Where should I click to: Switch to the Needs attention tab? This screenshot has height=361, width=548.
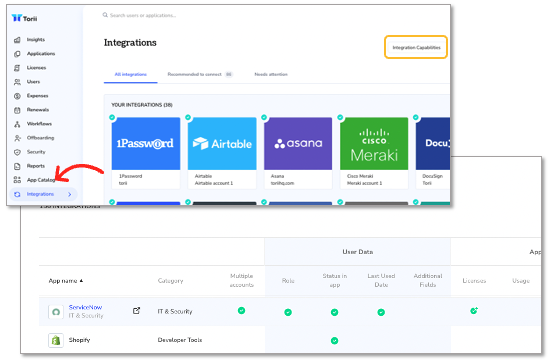271,74
